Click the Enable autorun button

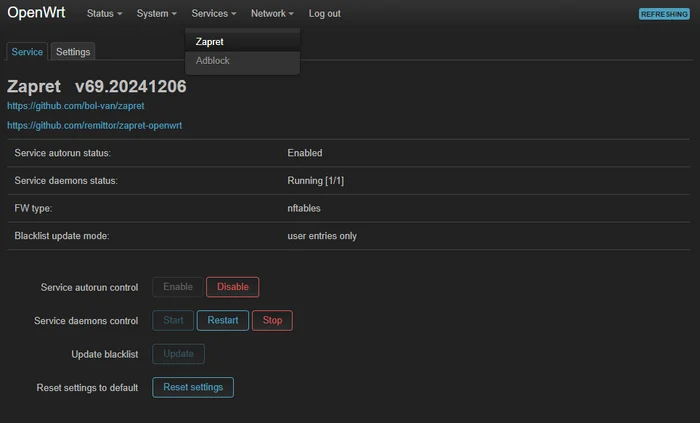coord(178,287)
